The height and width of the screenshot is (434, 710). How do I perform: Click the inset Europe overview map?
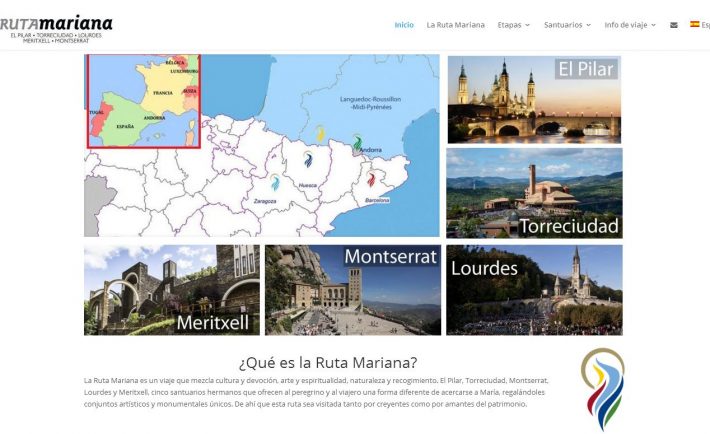144,101
